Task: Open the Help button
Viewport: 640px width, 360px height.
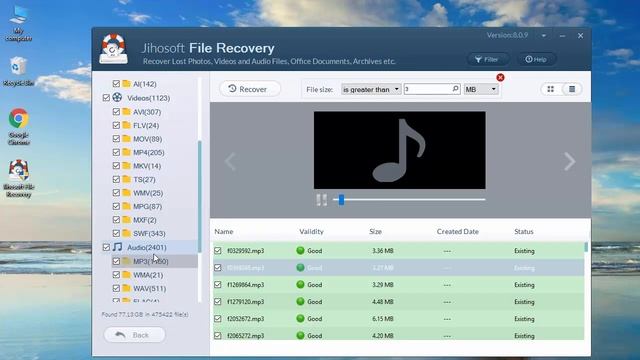Action: coord(536,60)
